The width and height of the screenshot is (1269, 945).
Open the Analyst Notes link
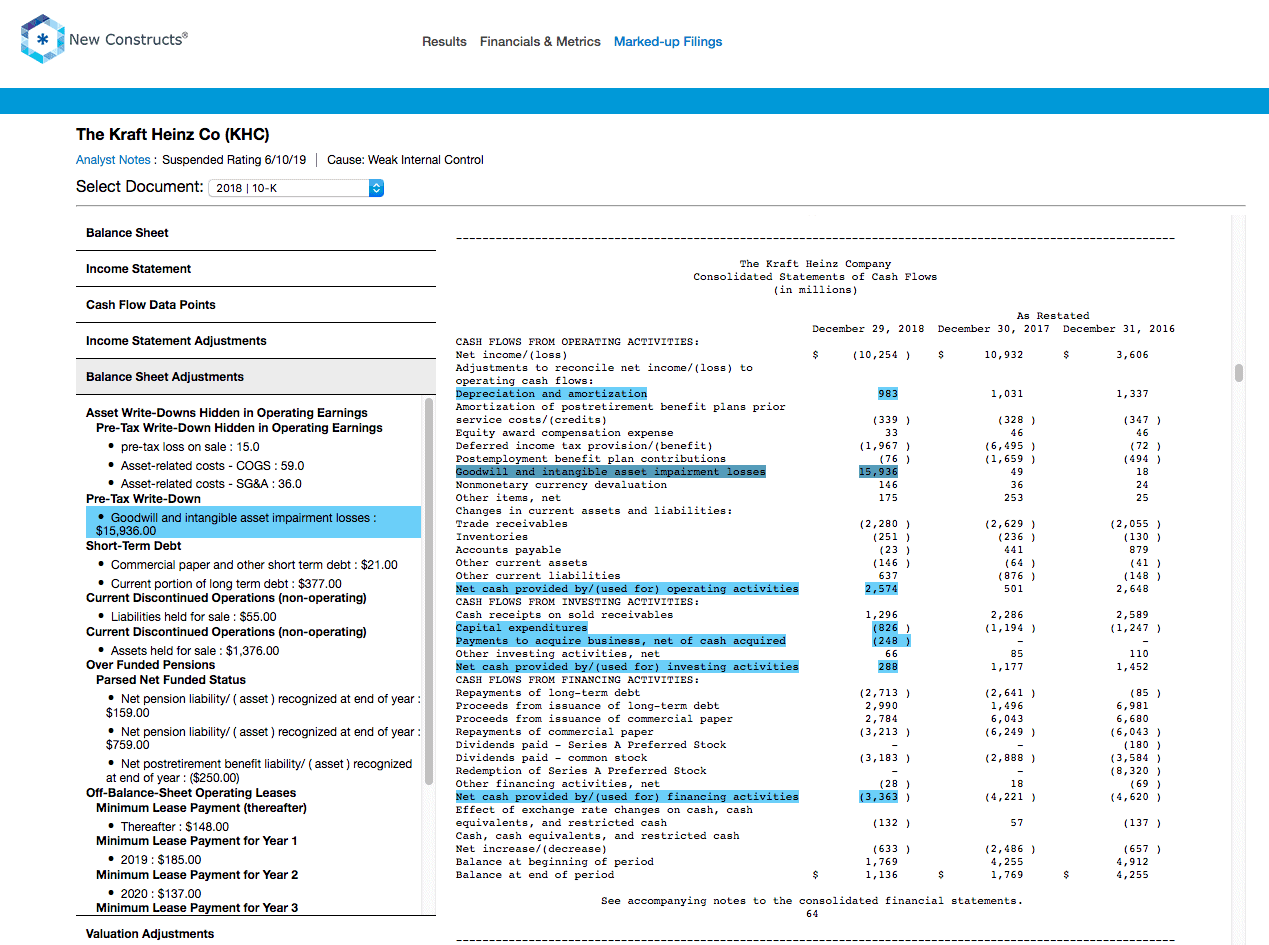coord(113,160)
